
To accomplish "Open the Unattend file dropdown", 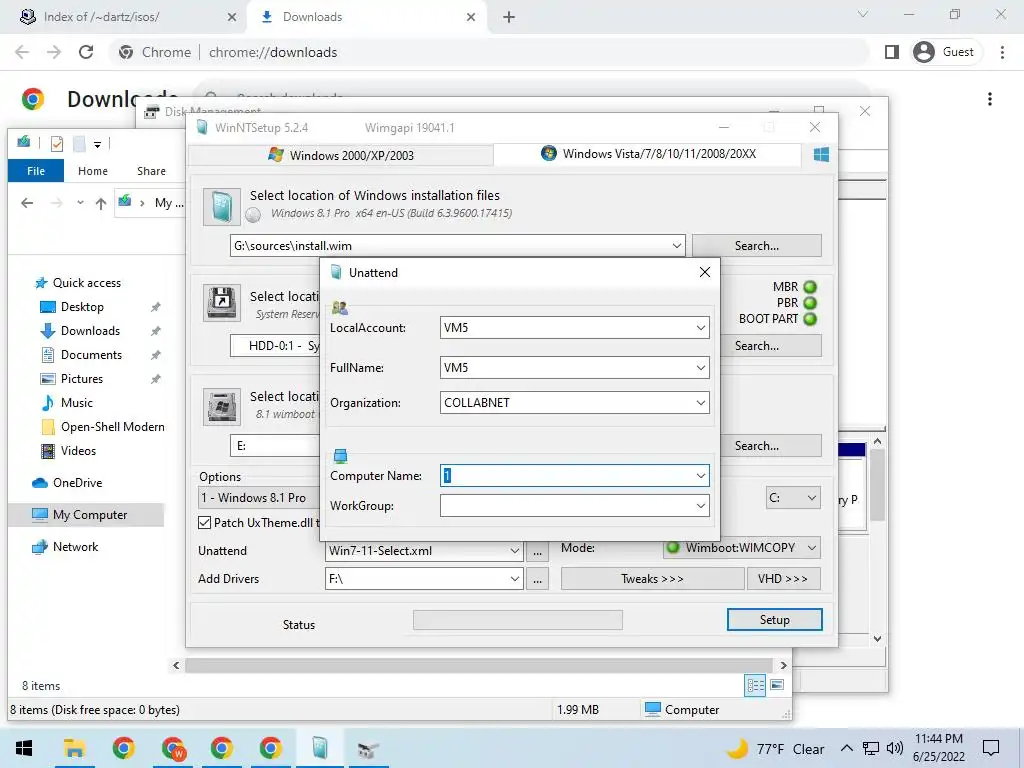I will click(515, 551).
